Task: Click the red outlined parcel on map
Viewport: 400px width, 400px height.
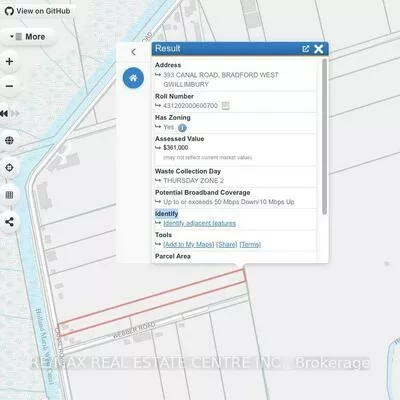Action: [152, 302]
